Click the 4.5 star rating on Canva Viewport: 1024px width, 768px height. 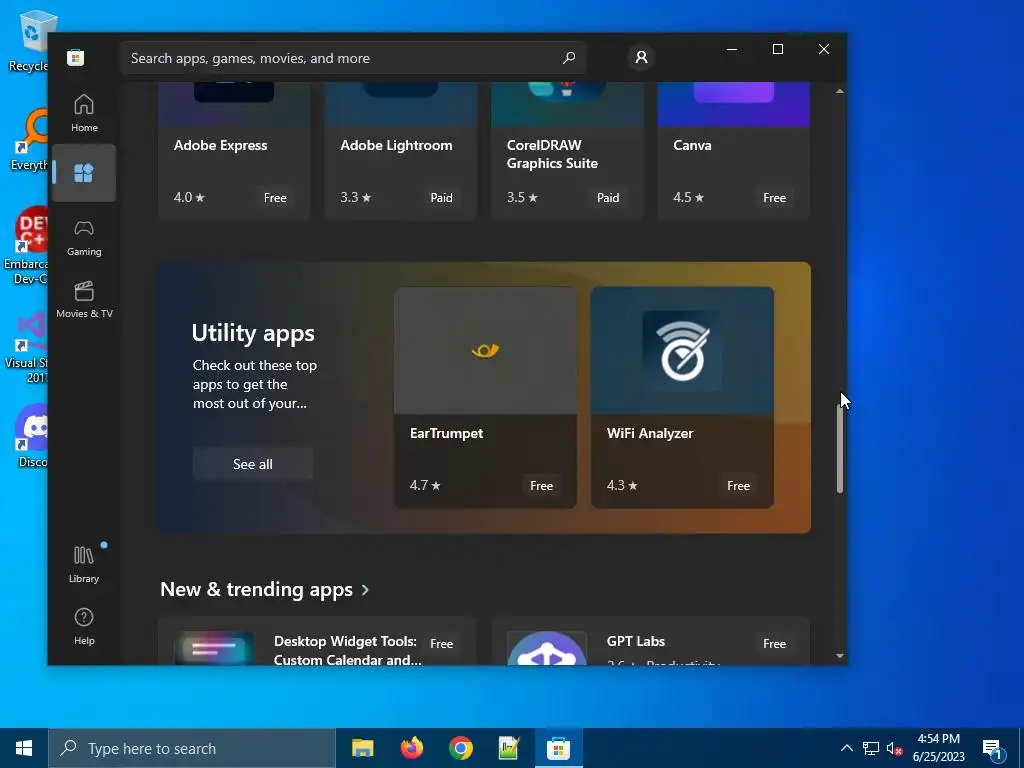point(688,197)
